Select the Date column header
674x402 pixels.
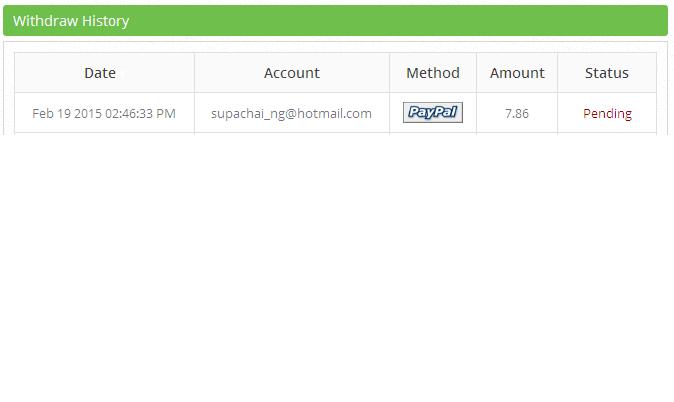pyautogui.click(x=100, y=72)
